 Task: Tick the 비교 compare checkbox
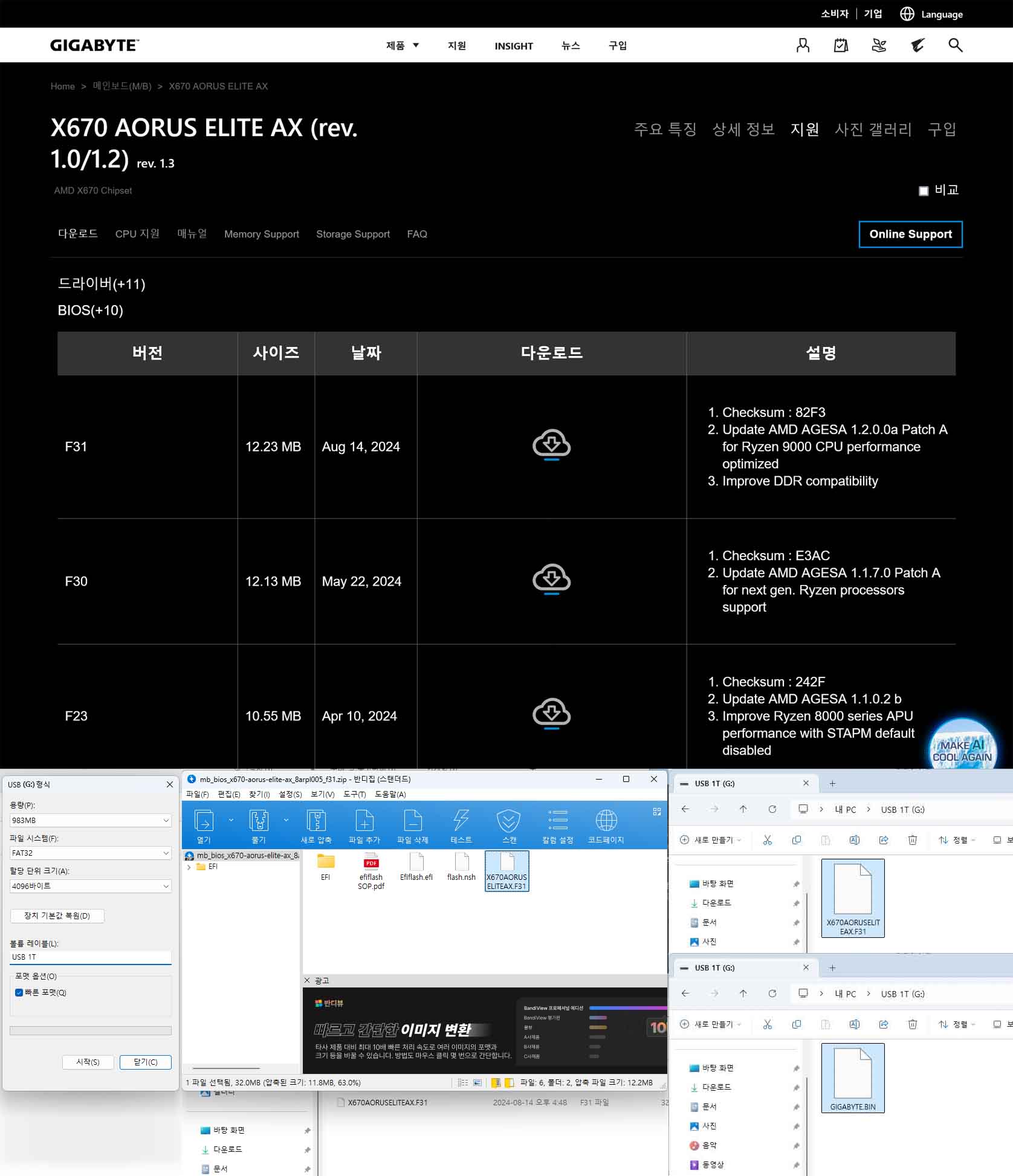click(924, 191)
